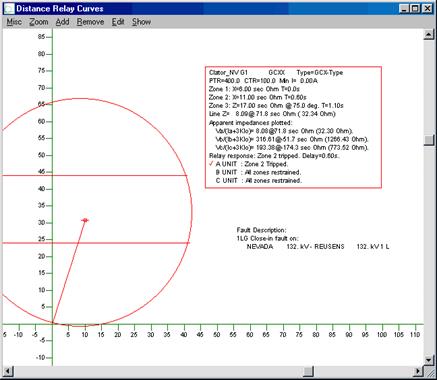Click the Vc/(Ic+3KIo) impedance line
437x380 pixels.
[x=292, y=147]
